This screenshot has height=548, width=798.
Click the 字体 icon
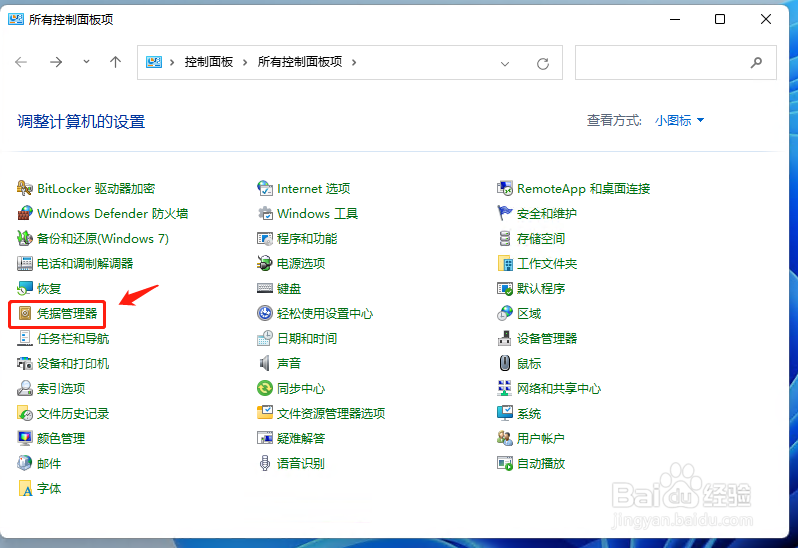24,488
